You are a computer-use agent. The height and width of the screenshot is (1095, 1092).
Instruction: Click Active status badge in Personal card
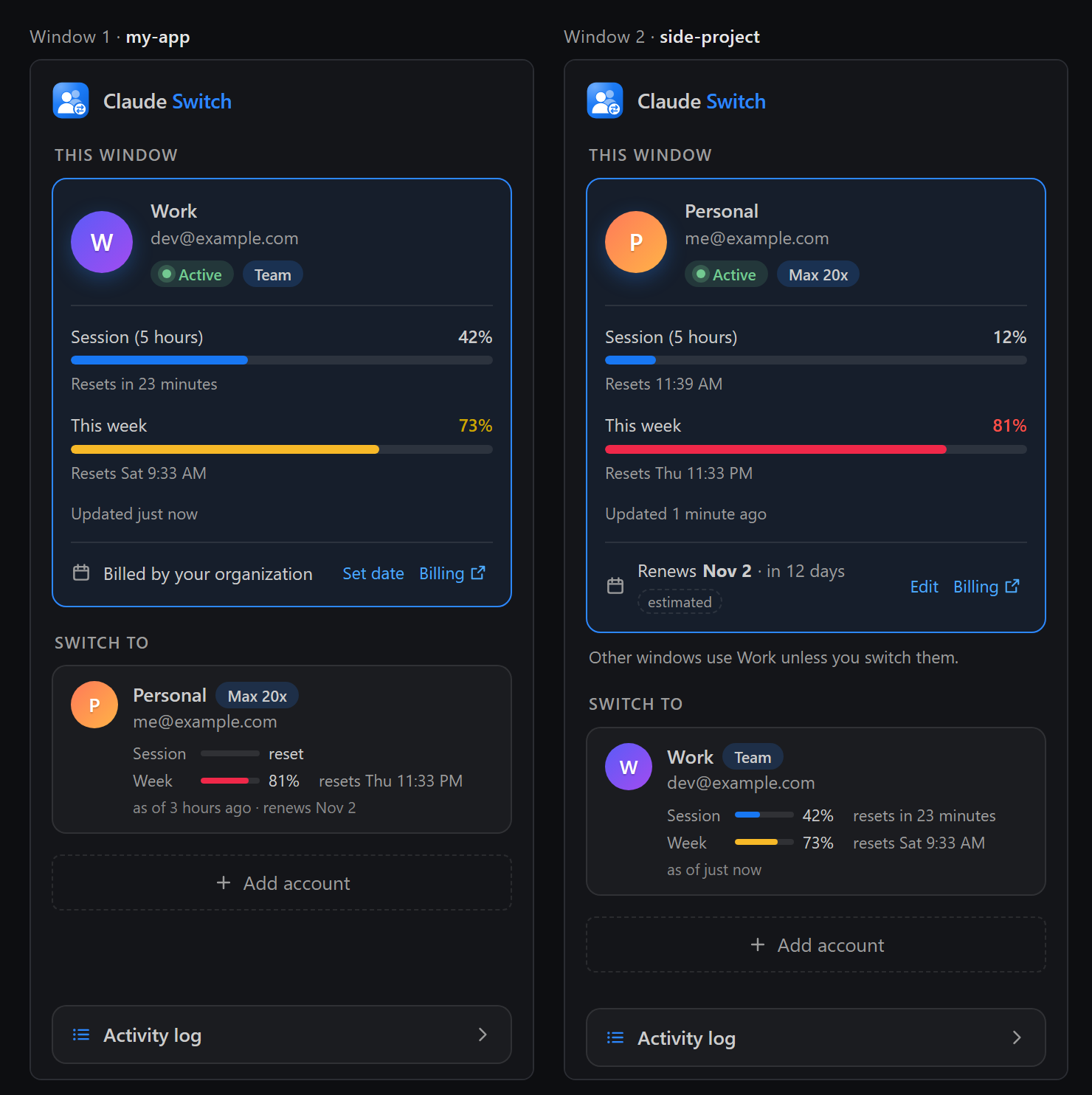(726, 274)
